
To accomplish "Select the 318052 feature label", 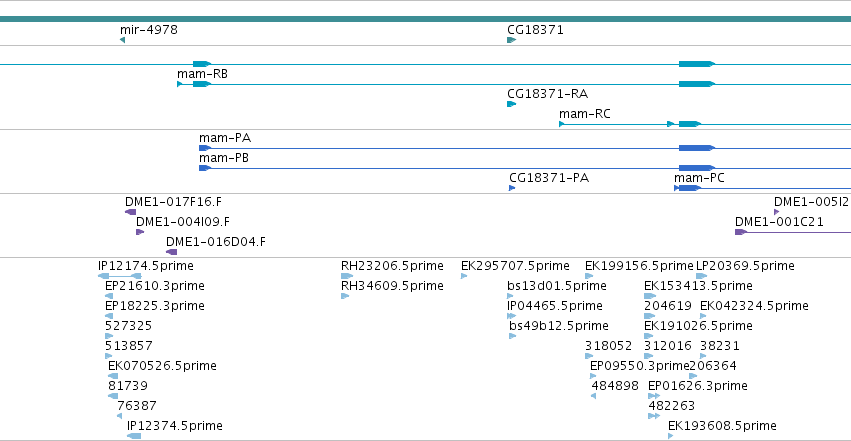I will tap(608, 346).
